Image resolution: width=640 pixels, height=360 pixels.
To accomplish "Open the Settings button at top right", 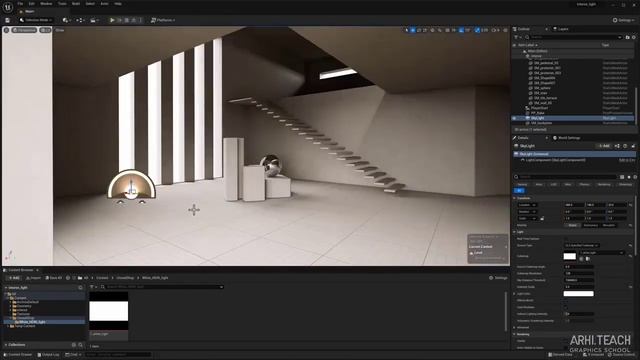I will pyautogui.click(x=624, y=20).
